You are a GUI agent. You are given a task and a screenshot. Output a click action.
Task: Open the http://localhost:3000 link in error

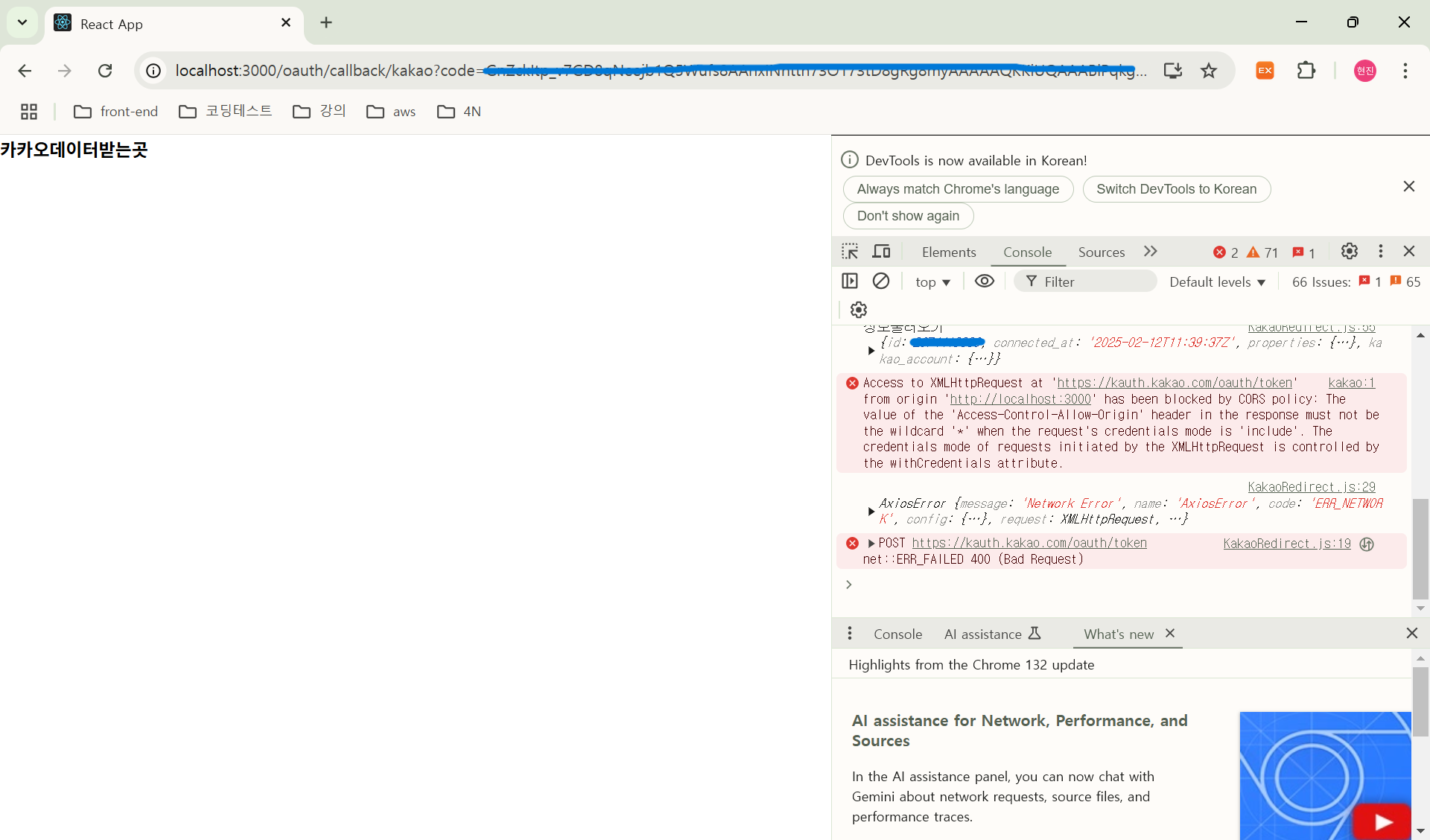[1020, 399]
